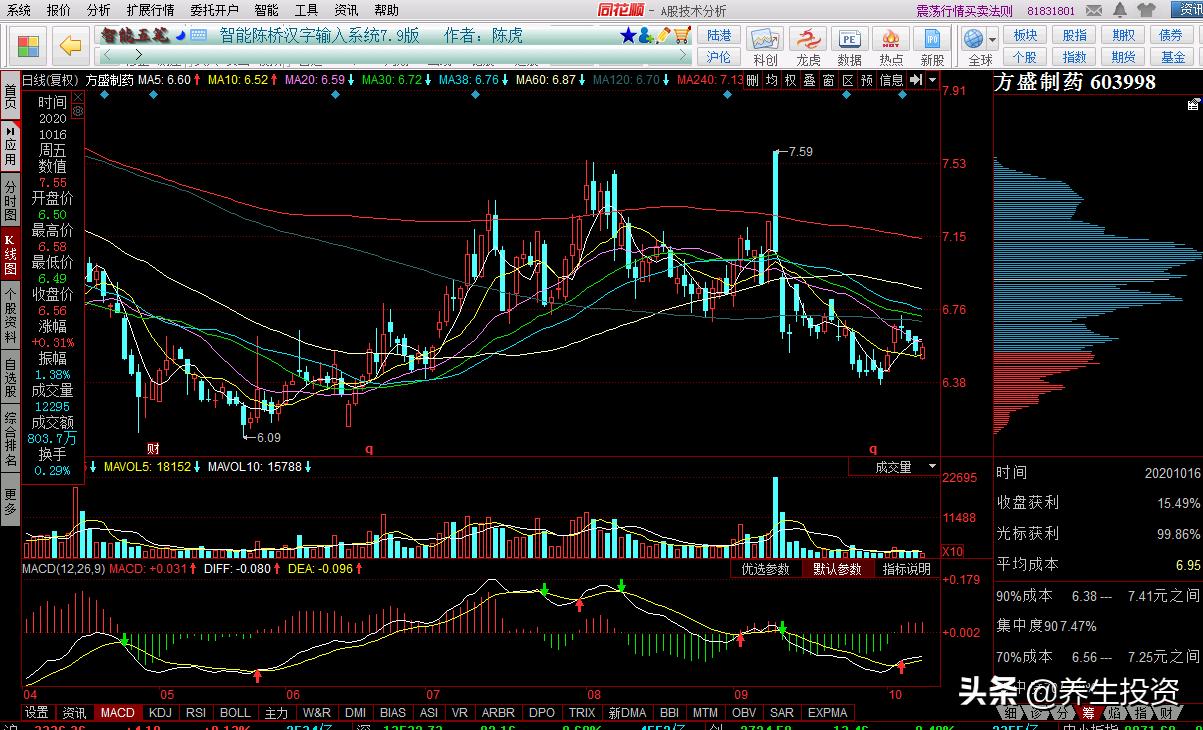Toggle the 叠 overlay chart option
Viewport: 1203px width, 730px height.
tap(809, 80)
